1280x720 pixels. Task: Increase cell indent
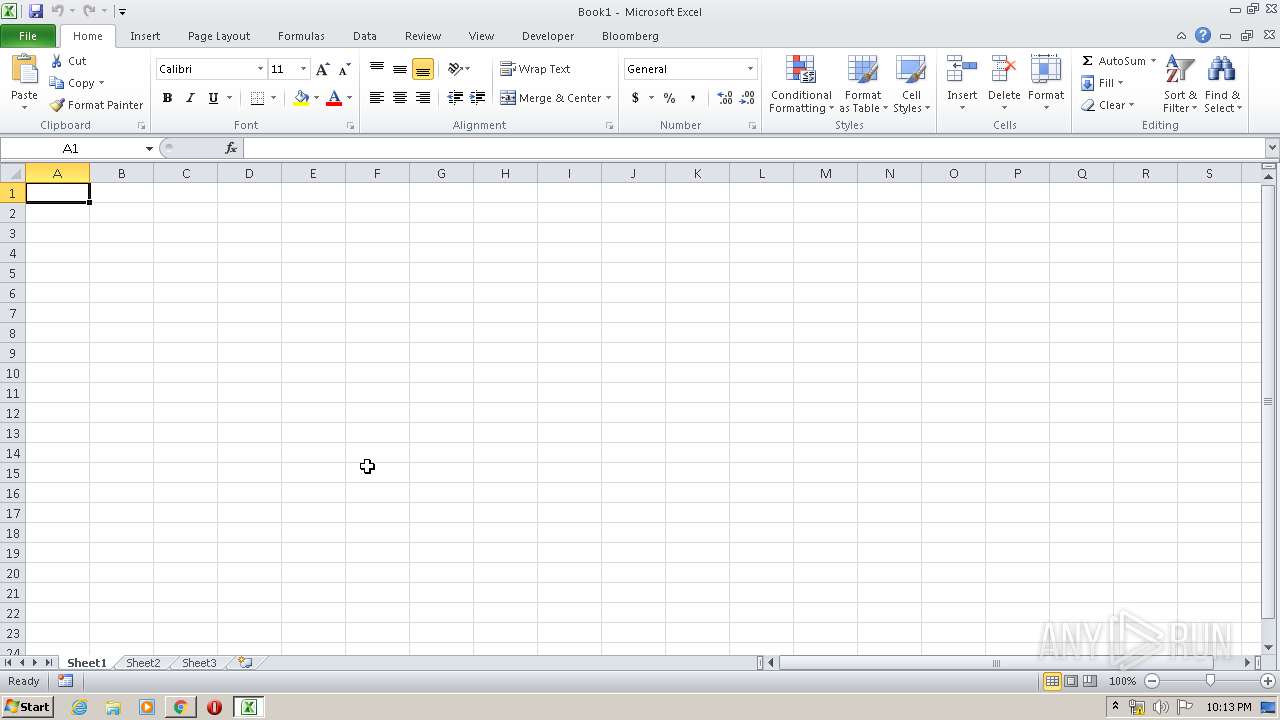[478, 98]
